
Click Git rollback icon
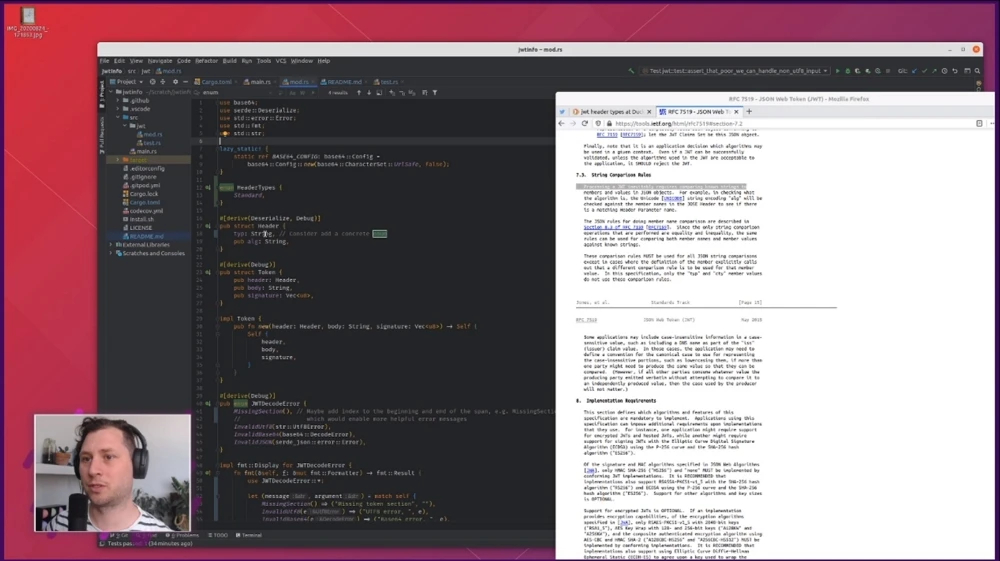coord(955,71)
